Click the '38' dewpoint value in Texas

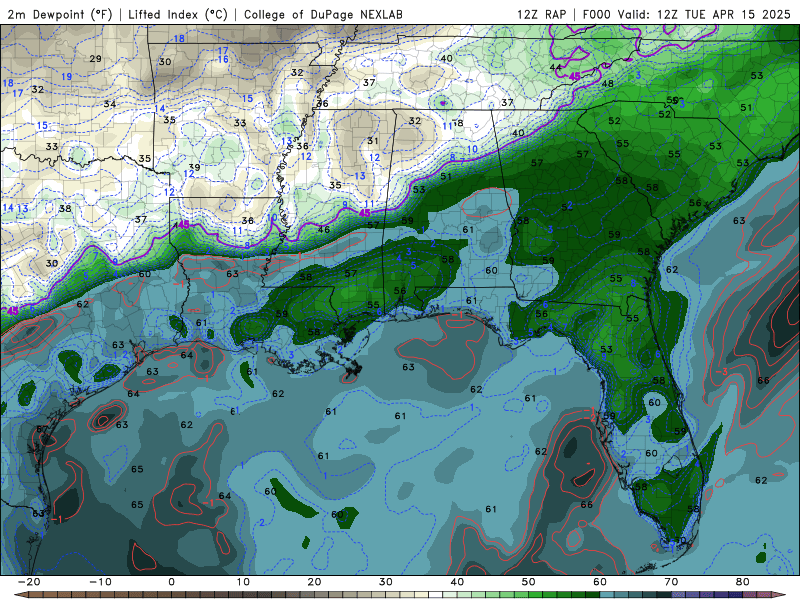(65, 209)
